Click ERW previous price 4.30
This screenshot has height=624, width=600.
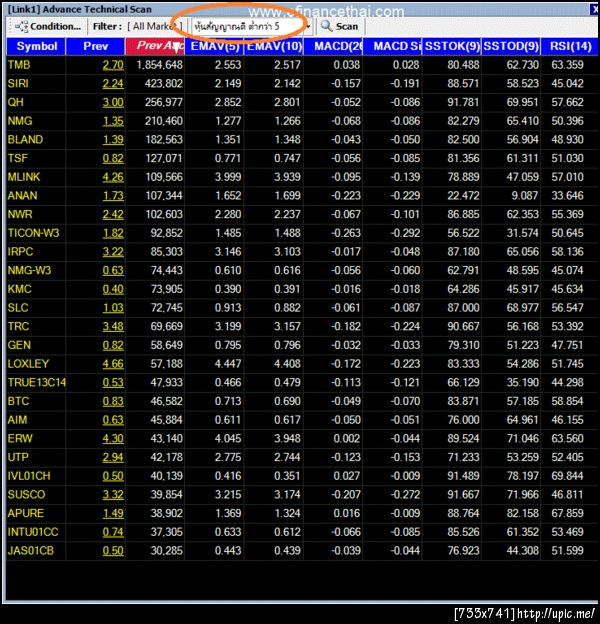pos(113,439)
